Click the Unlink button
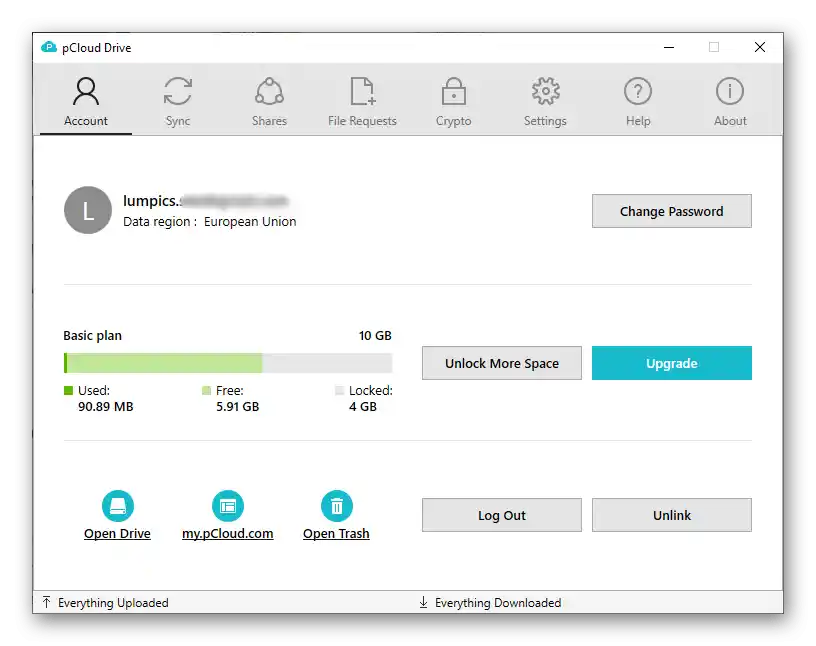The image size is (816, 646). click(x=671, y=515)
